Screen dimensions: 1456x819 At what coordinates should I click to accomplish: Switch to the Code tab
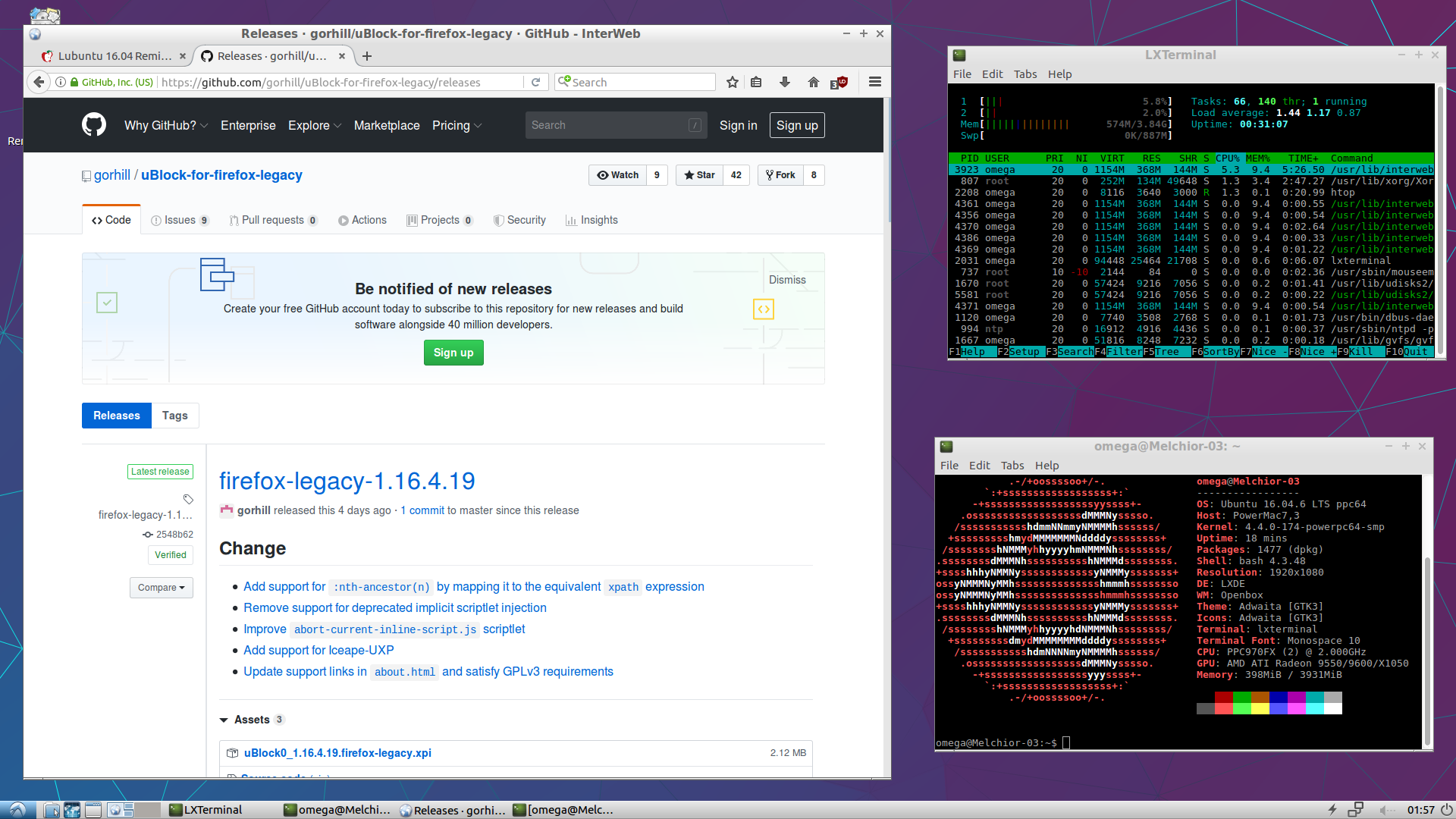(x=111, y=220)
